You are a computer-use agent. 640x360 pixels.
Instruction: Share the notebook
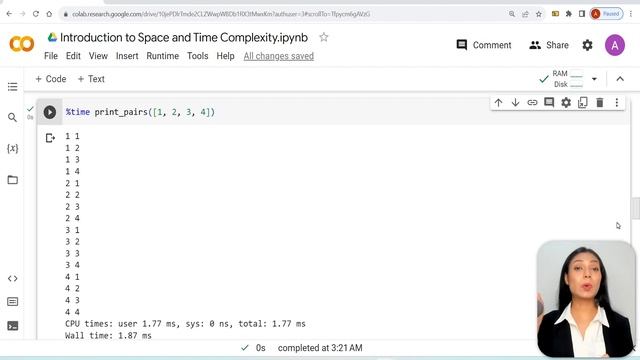pyautogui.click(x=549, y=45)
